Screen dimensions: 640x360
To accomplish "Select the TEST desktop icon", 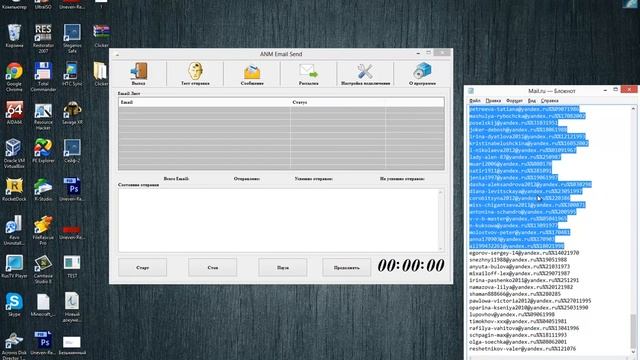I will [72, 266].
